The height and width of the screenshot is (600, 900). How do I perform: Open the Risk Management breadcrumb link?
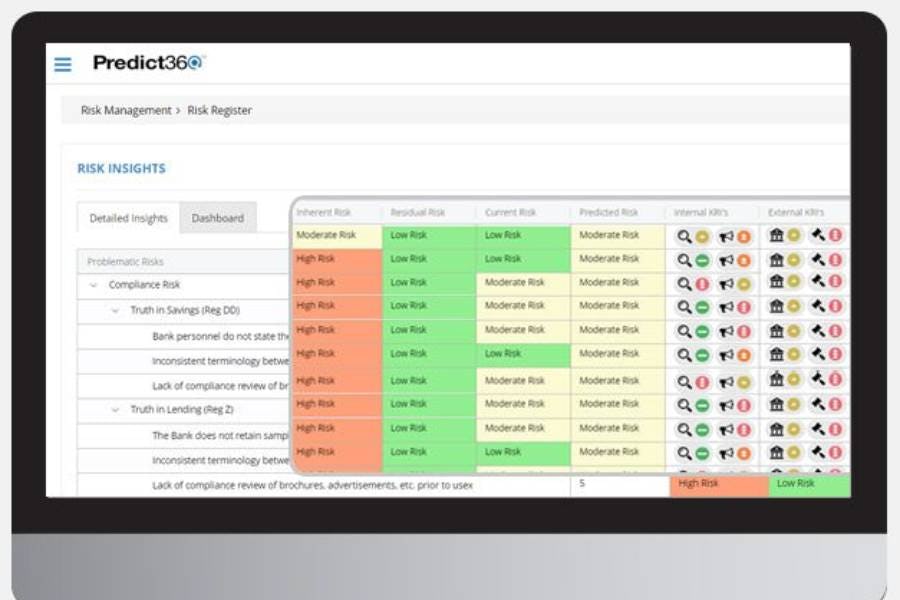124,110
